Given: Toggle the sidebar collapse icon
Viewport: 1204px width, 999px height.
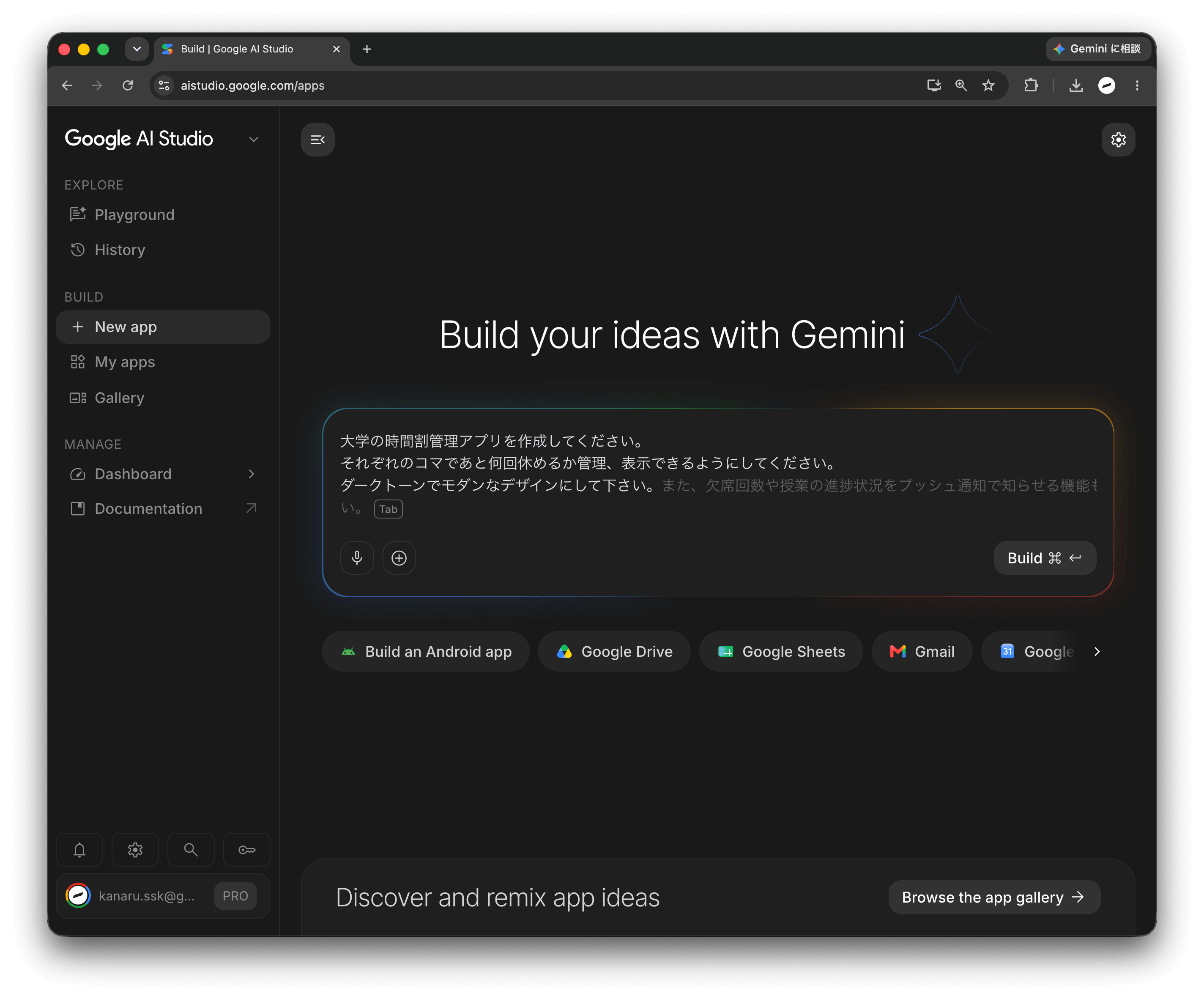Looking at the screenshot, I should click(317, 139).
